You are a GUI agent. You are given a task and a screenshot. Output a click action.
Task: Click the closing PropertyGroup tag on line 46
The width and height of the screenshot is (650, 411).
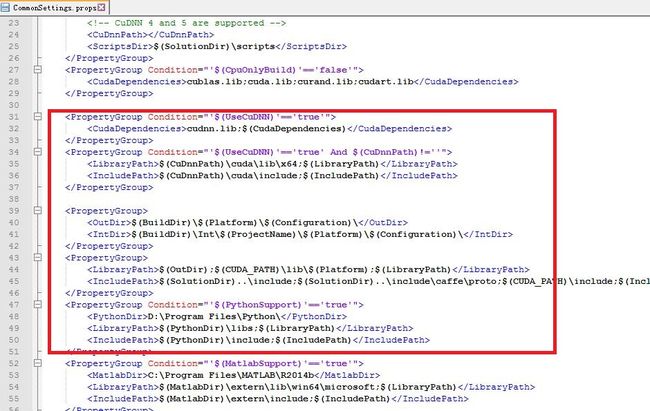click(x=109, y=293)
